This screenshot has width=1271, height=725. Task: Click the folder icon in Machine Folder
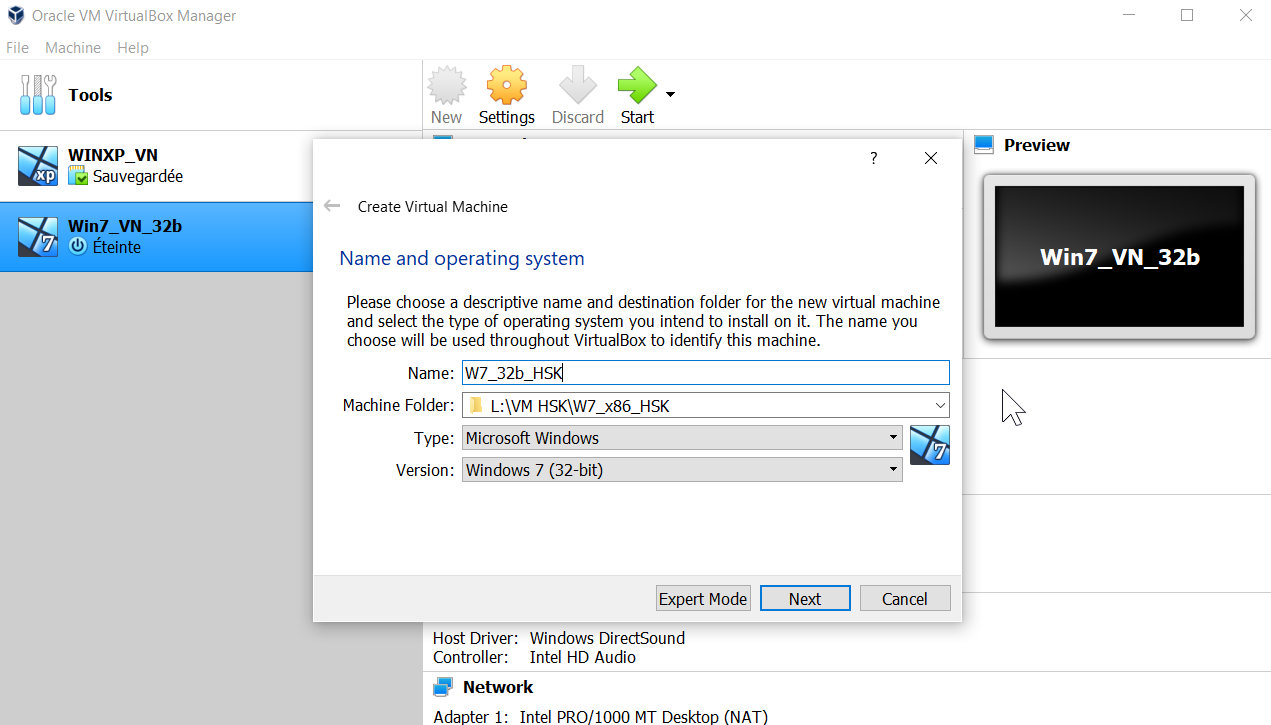476,406
